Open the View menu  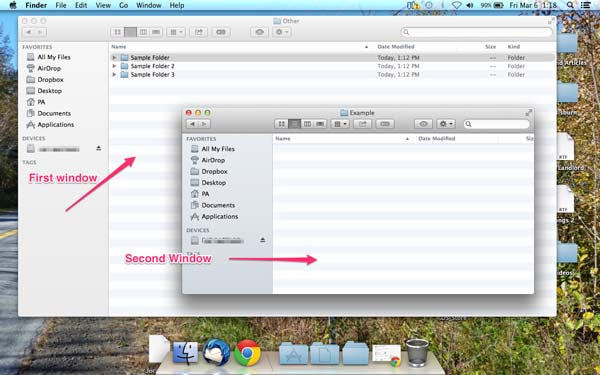coord(103,5)
